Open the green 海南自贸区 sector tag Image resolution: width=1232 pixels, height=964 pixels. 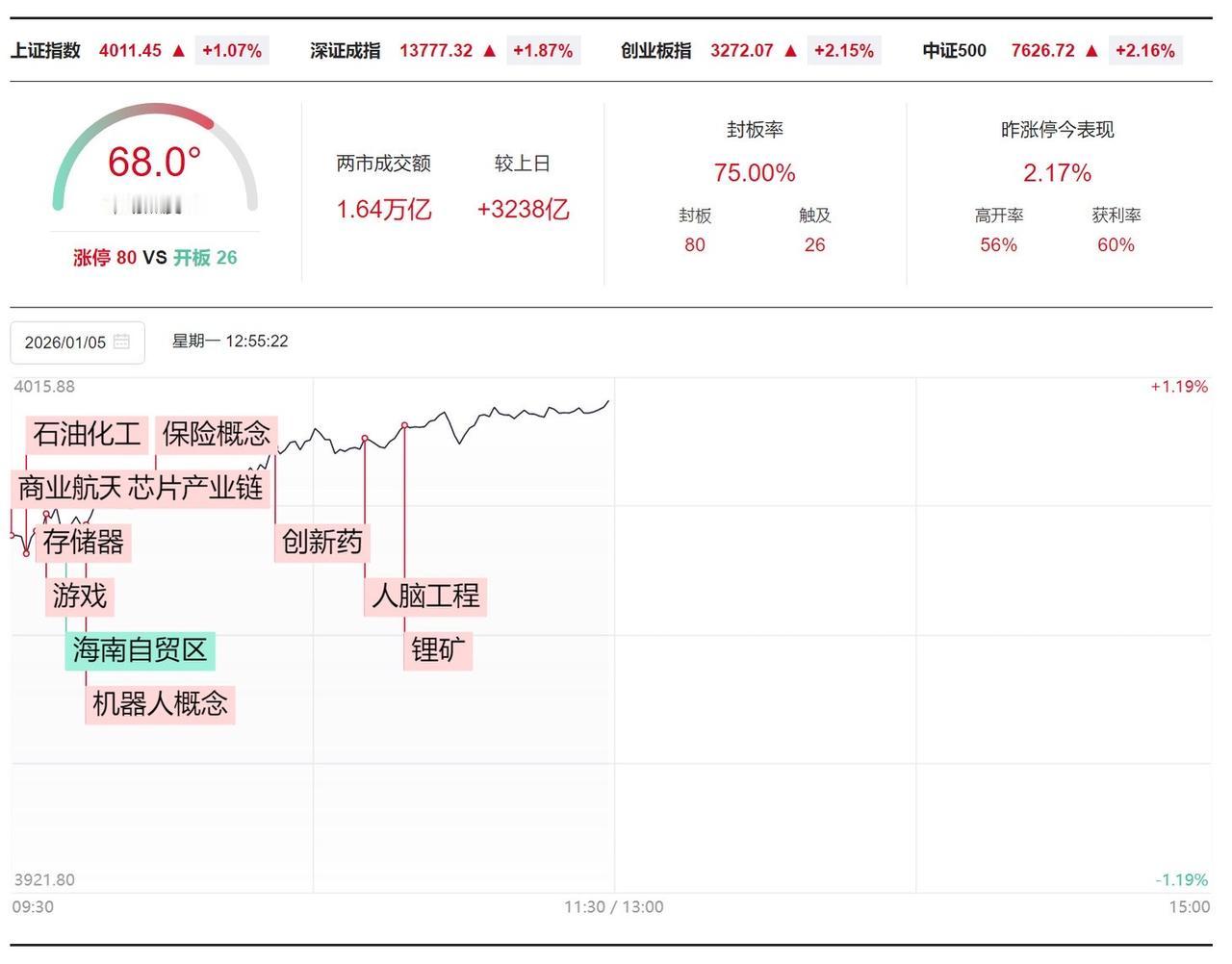tap(141, 650)
